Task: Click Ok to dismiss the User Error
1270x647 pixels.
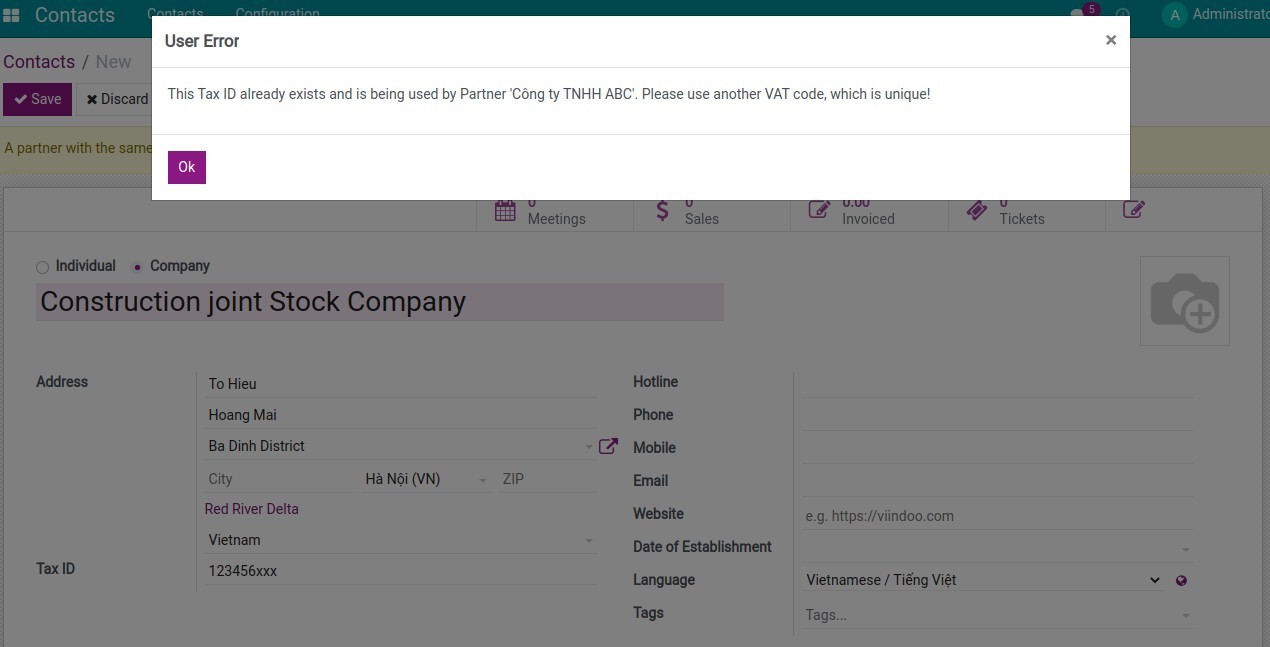Action: pos(186,167)
